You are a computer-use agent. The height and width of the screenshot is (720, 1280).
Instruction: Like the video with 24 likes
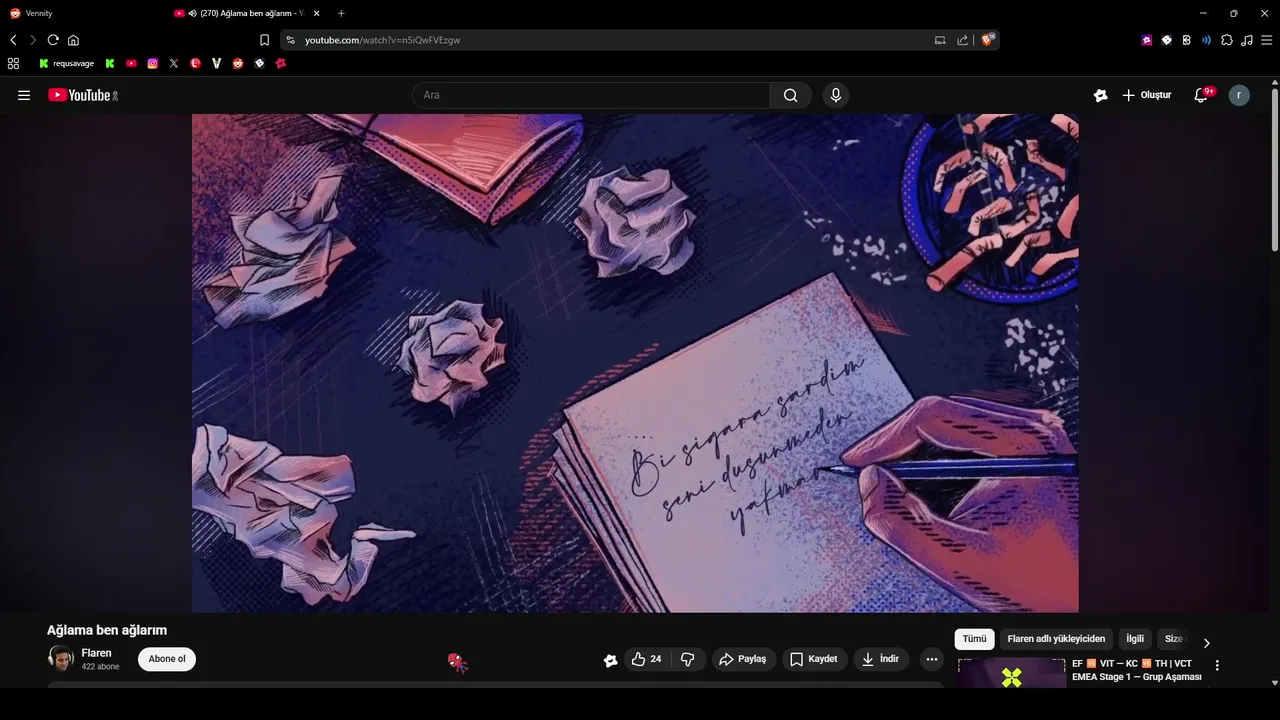pyautogui.click(x=646, y=659)
